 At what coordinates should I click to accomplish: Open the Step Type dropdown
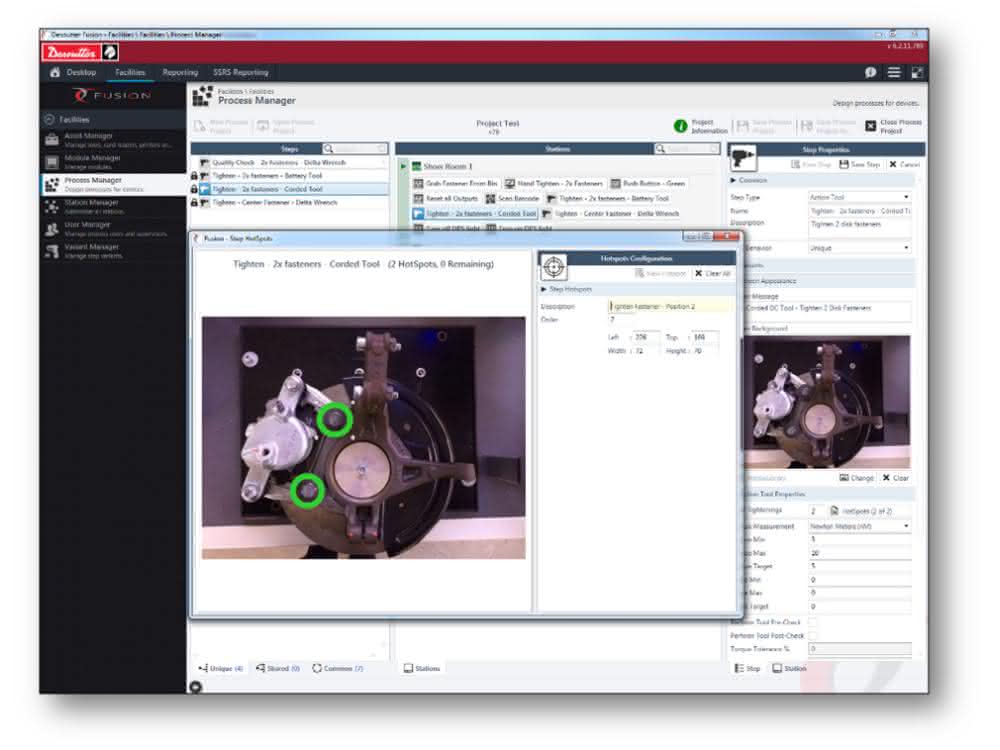coord(860,197)
